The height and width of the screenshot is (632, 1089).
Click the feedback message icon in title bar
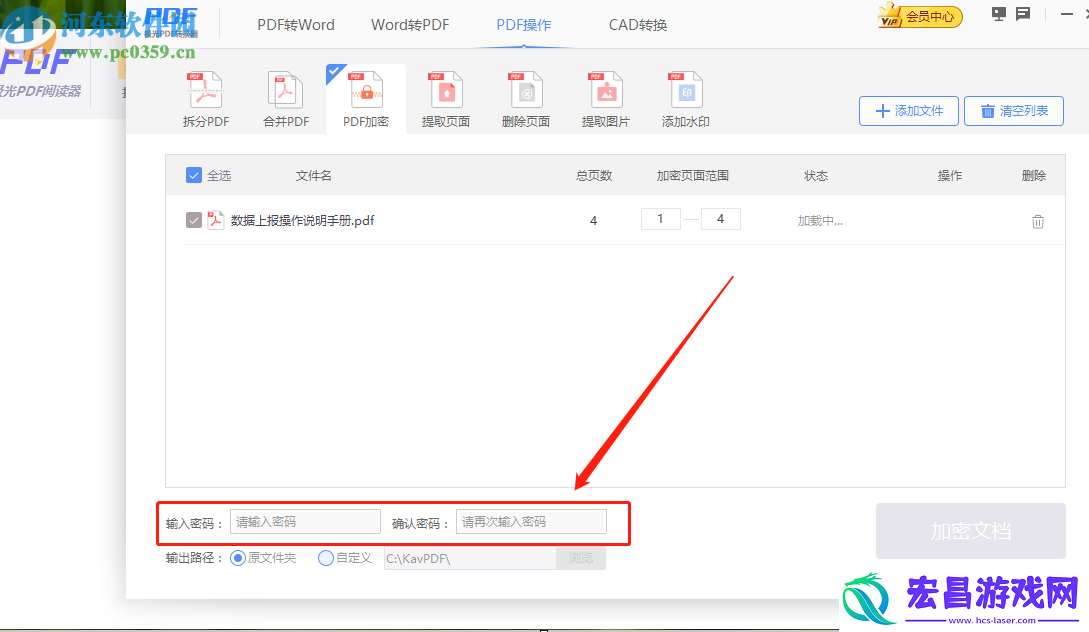click(x=1023, y=14)
